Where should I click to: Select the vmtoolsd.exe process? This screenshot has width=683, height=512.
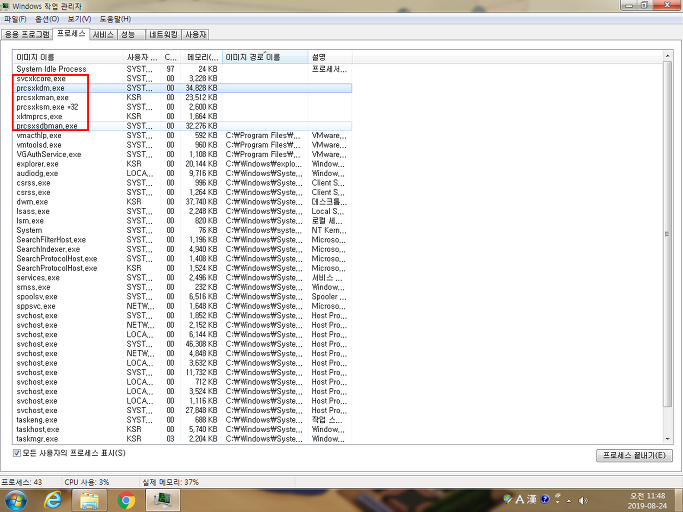tap(182, 145)
